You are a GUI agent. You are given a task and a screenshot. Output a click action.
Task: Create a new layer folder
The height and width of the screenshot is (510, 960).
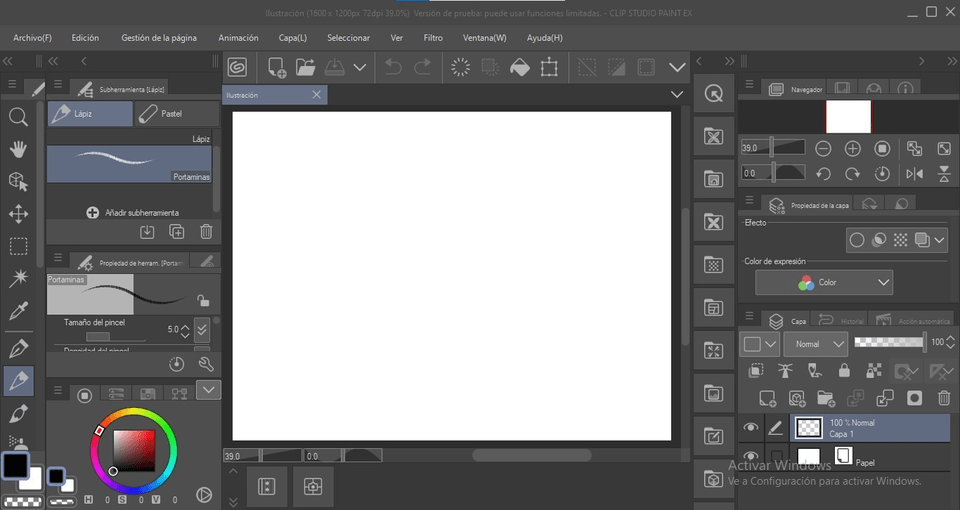pyautogui.click(x=826, y=399)
